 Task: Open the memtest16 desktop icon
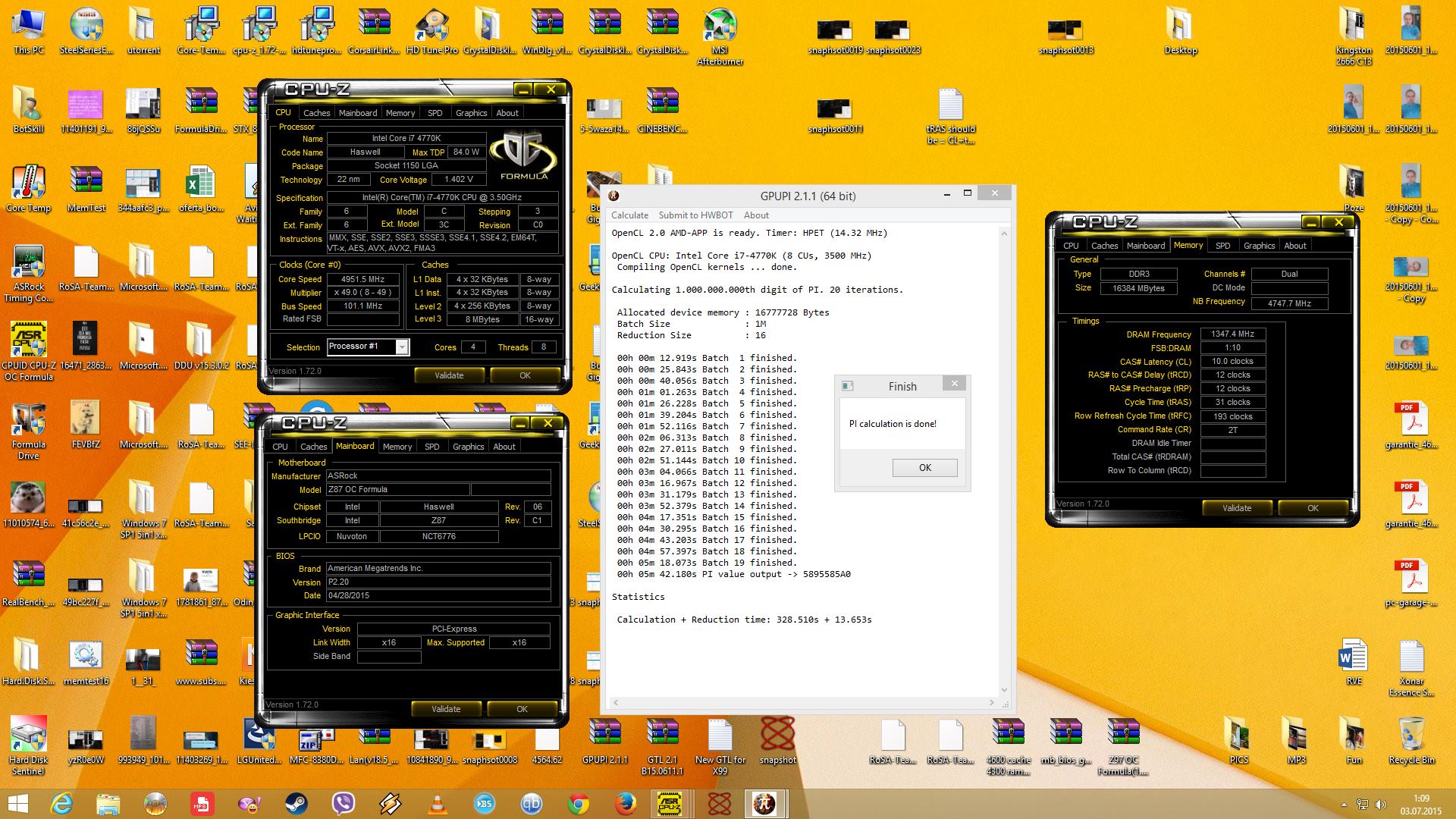click(x=86, y=661)
